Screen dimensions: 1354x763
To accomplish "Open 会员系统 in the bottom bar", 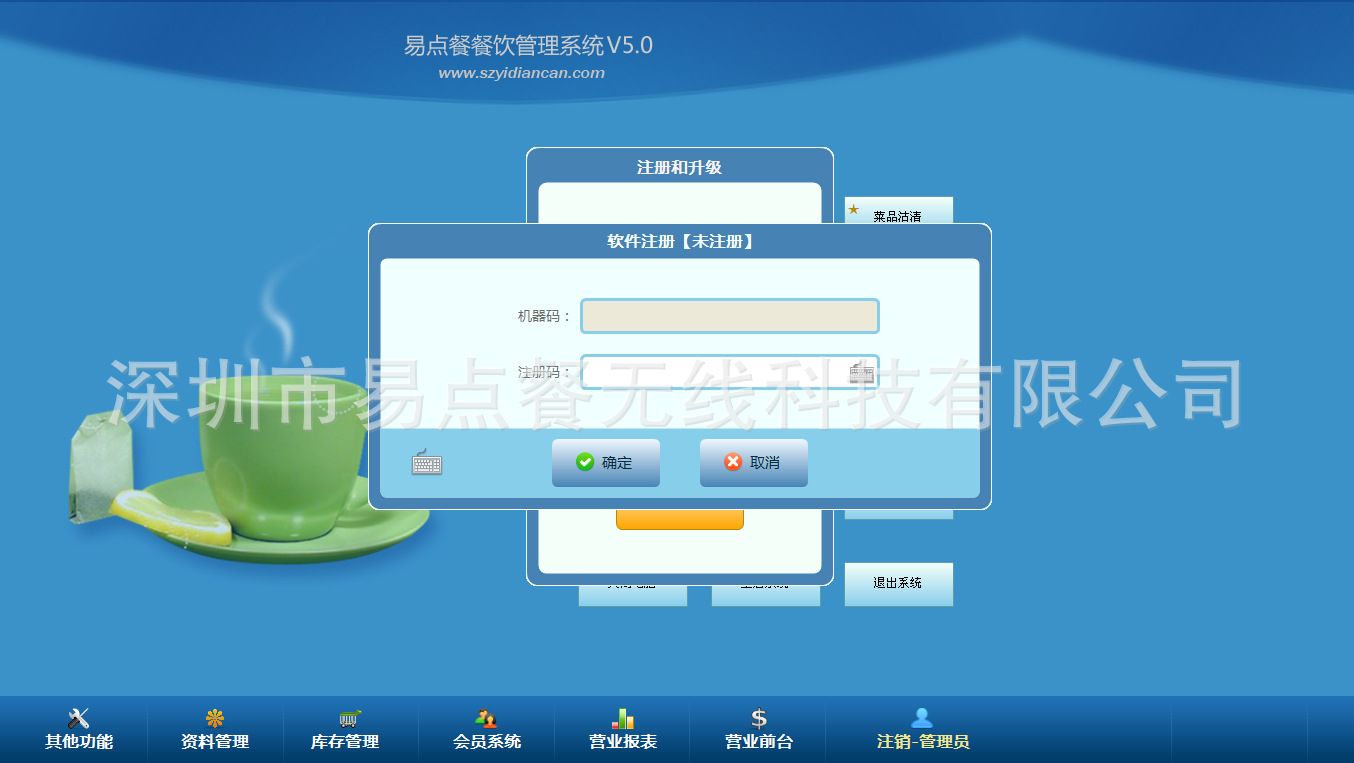I will tap(487, 730).
